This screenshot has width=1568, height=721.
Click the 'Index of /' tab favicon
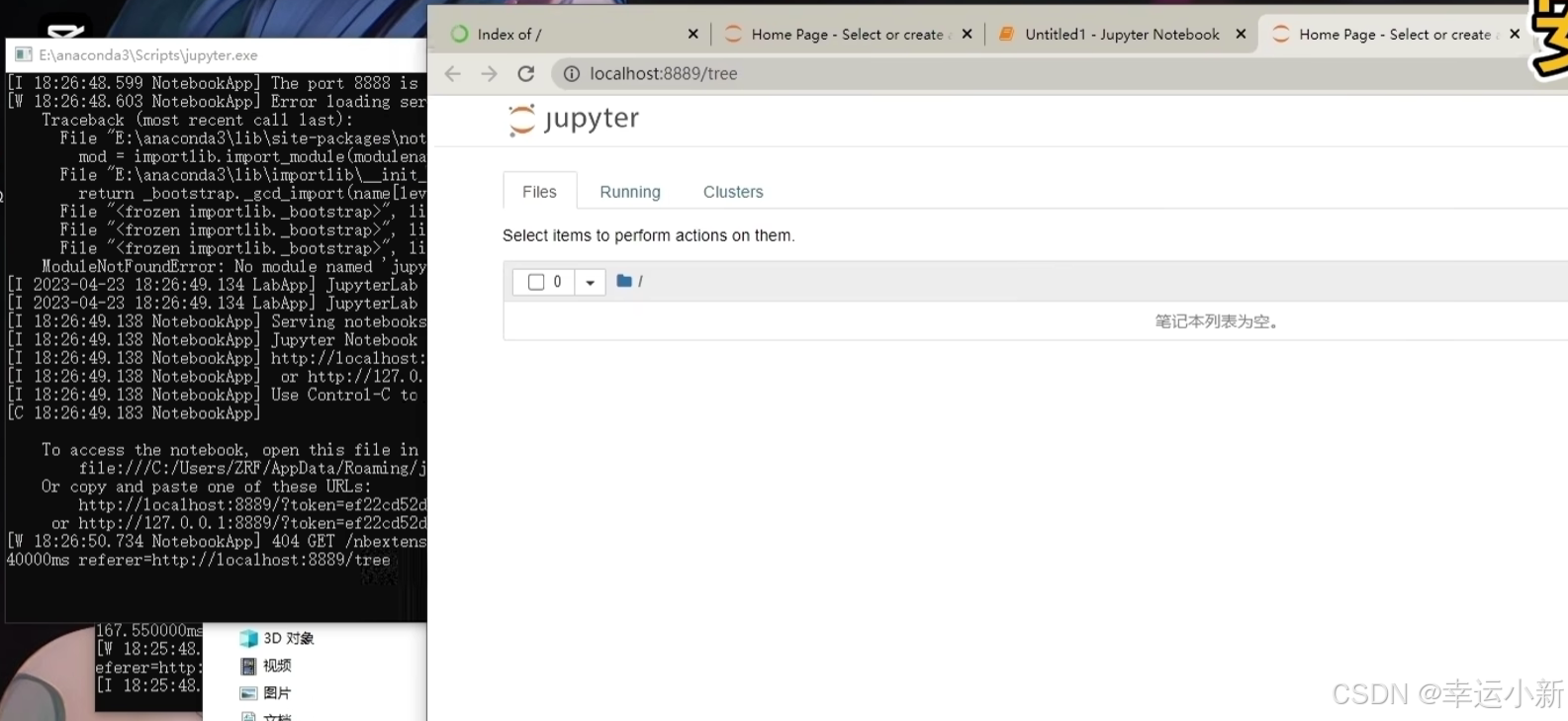pyautogui.click(x=459, y=35)
